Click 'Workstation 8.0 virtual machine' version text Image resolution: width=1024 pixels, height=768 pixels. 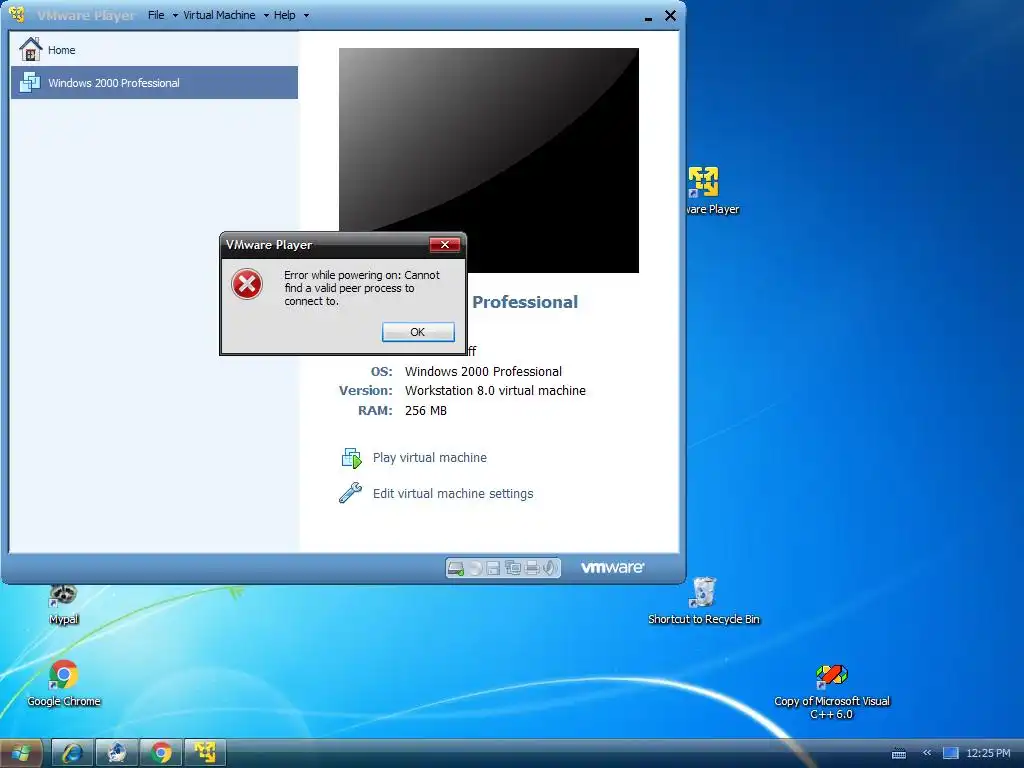click(x=495, y=391)
